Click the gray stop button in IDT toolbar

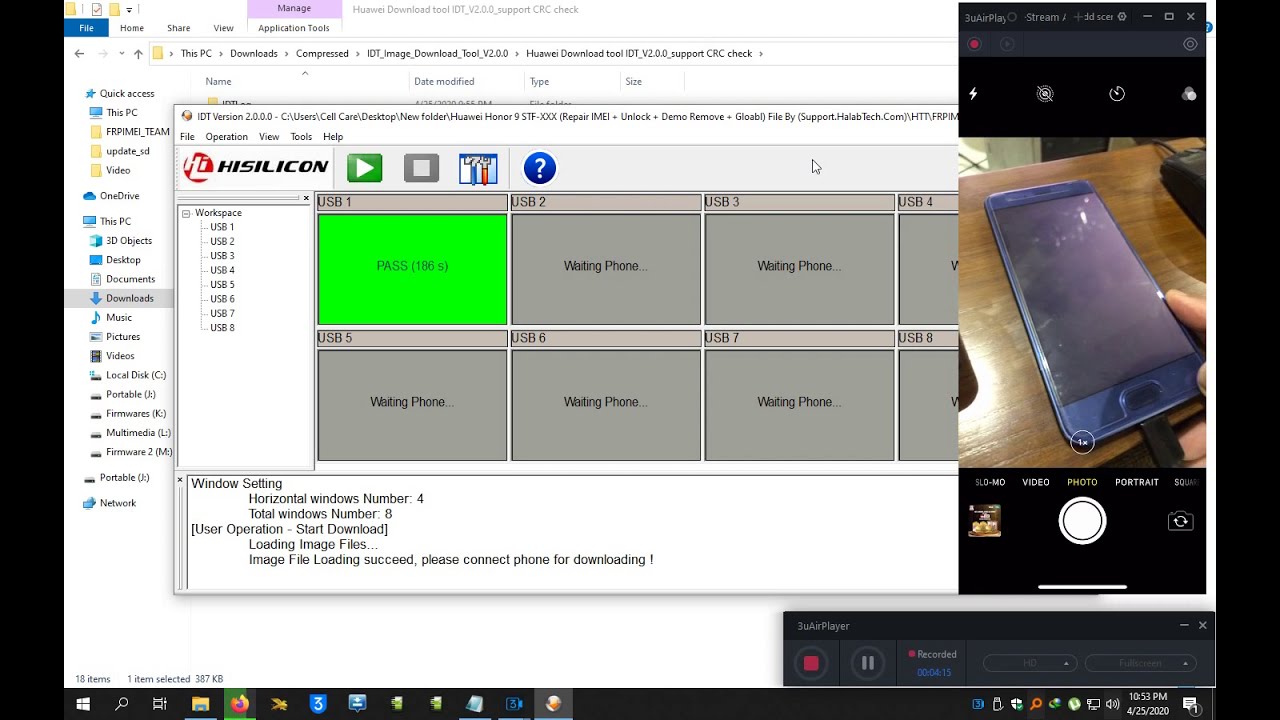[421, 168]
